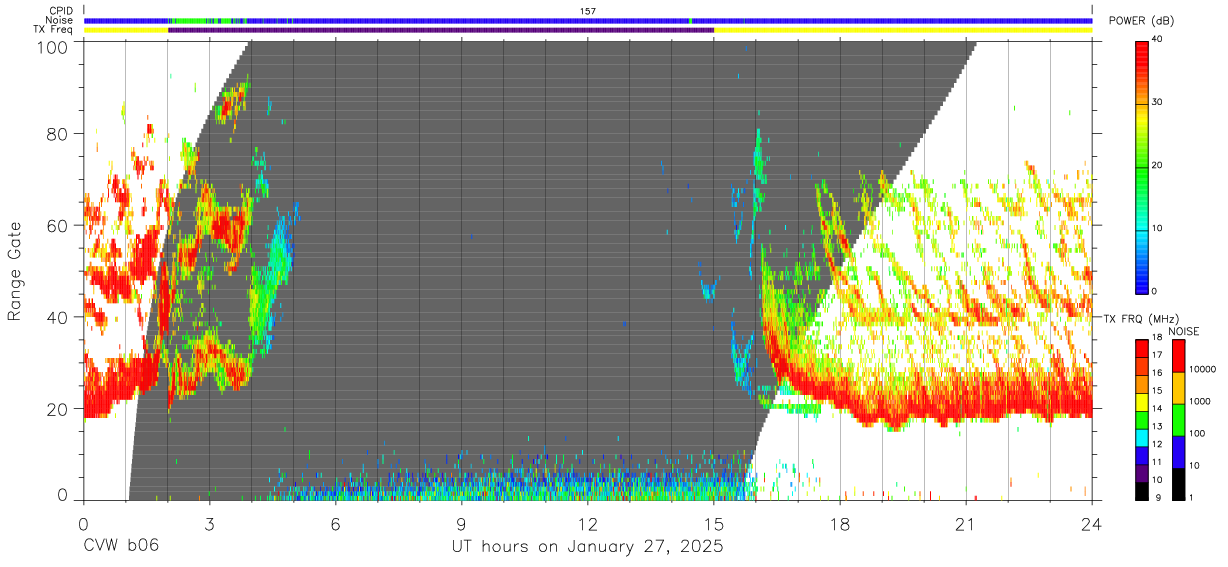Image resolution: width=1228 pixels, height=567 pixels.
Task: Click the CPID value 157
Action: (x=588, y=11)
